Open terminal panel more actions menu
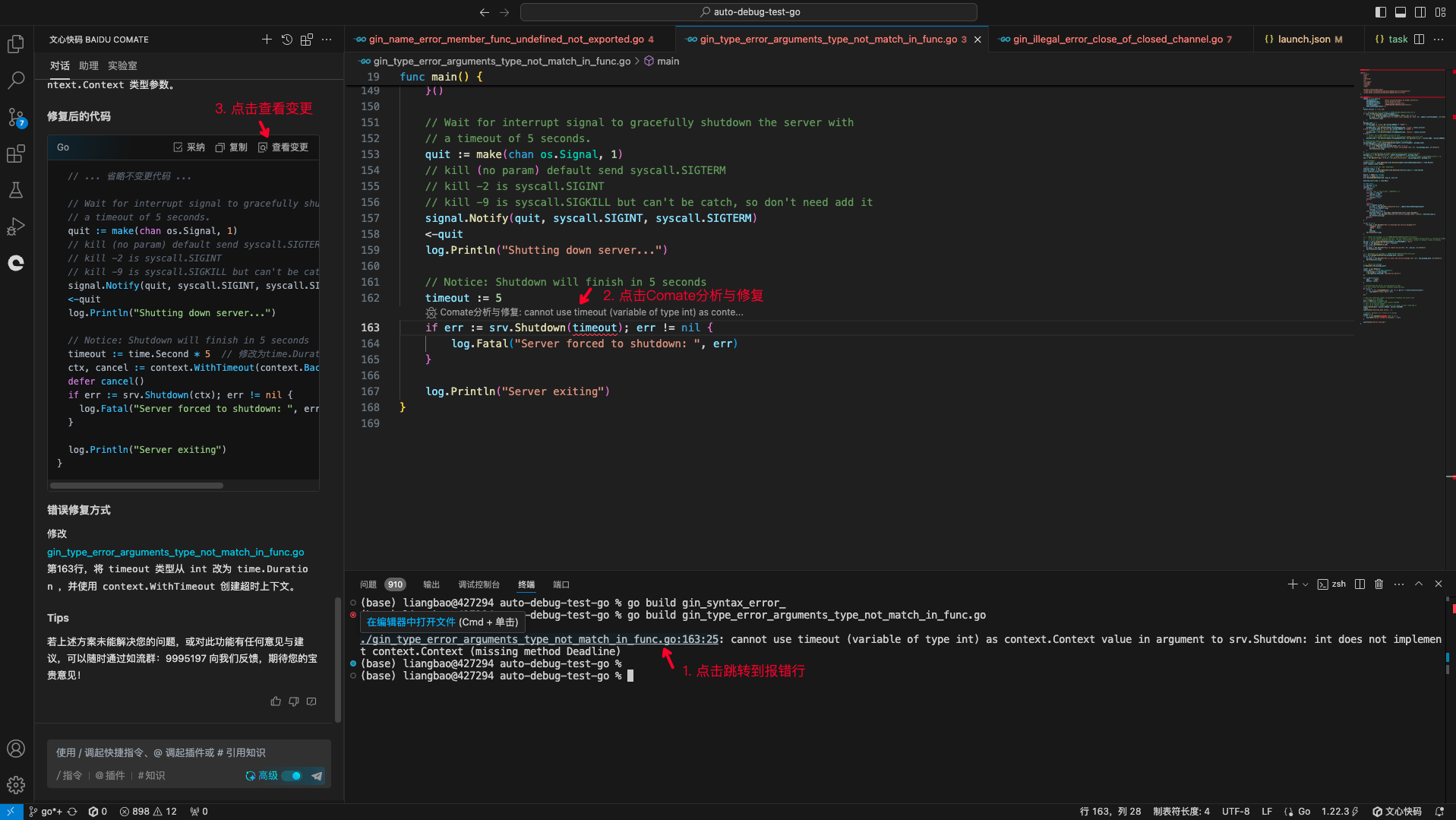This screenshot has height=820, width=1456. point(1399,584)
